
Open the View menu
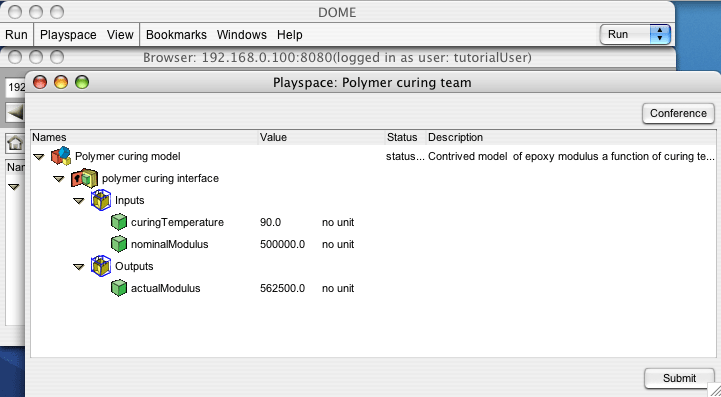point(120,35)
